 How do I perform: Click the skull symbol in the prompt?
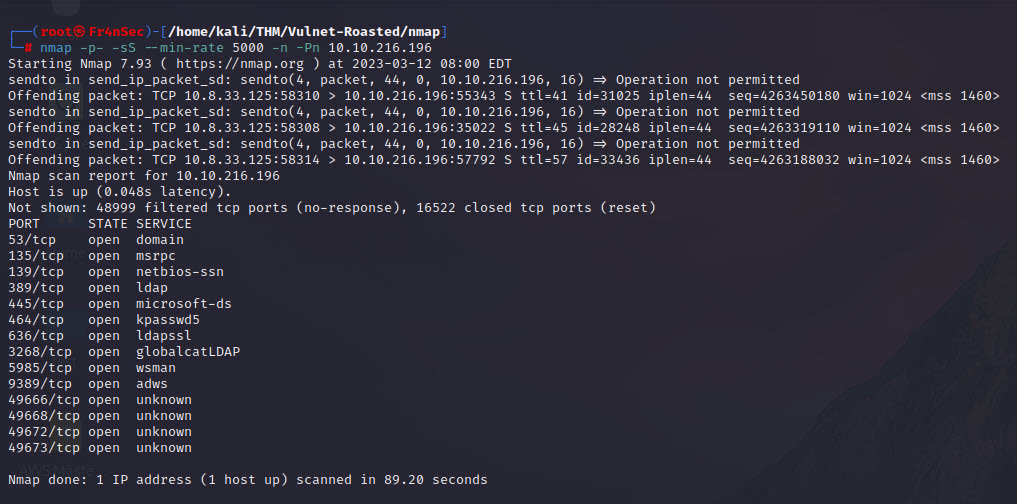(x=79, y=32)
